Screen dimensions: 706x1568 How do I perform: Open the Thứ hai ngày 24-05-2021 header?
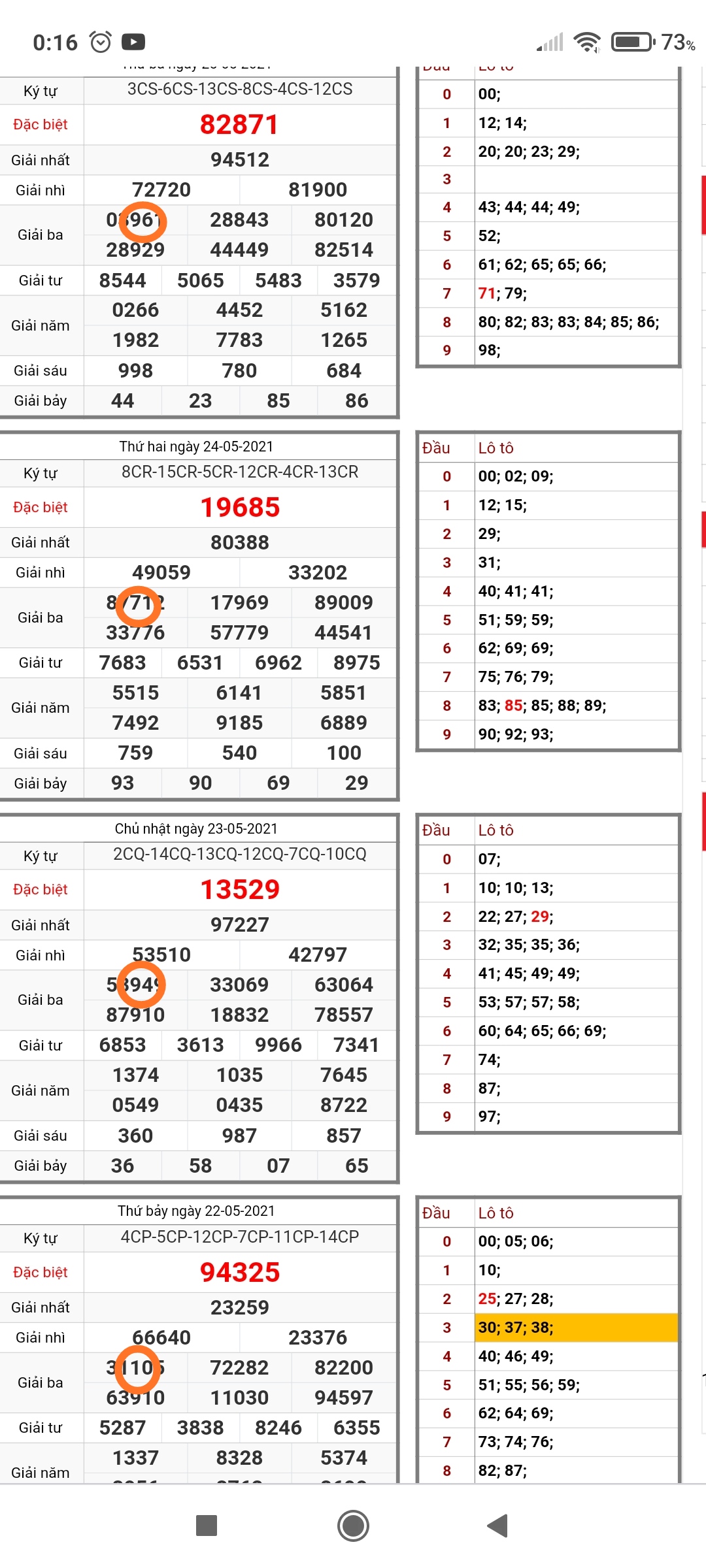(196, 446)
